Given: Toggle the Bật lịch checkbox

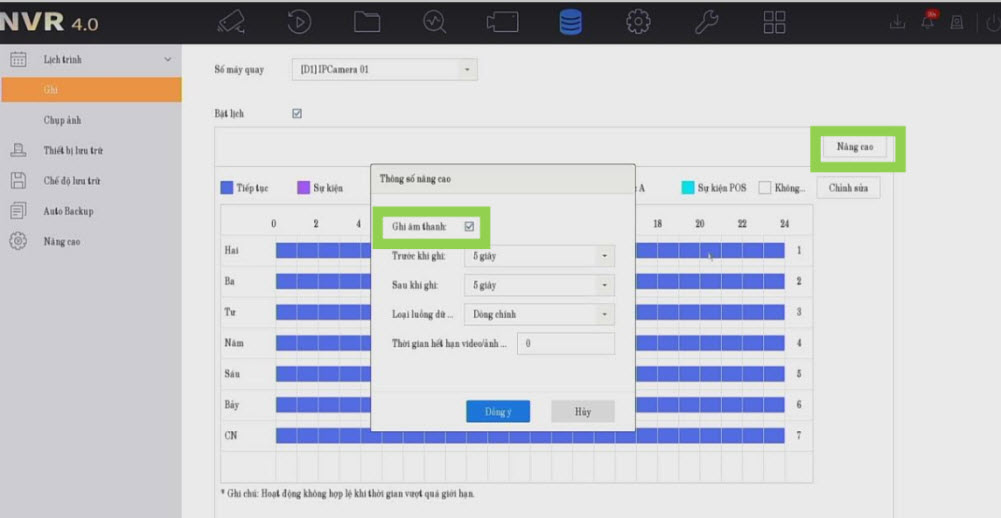Looking at the screenshot, I should pyautogui.click(x=297, y=114).
